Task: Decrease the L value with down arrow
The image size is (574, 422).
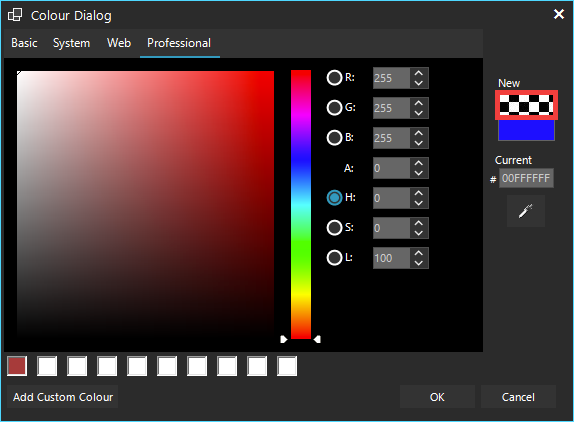Action: click(x=419, y=263)
